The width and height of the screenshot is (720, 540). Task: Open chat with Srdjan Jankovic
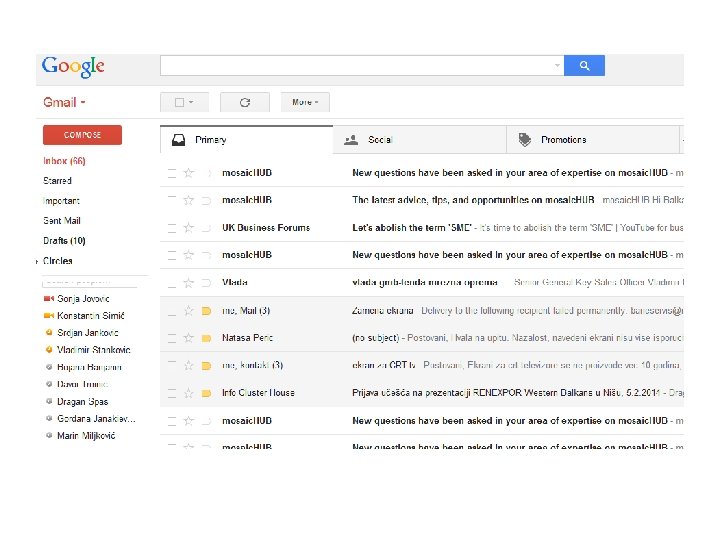point(88,333)
